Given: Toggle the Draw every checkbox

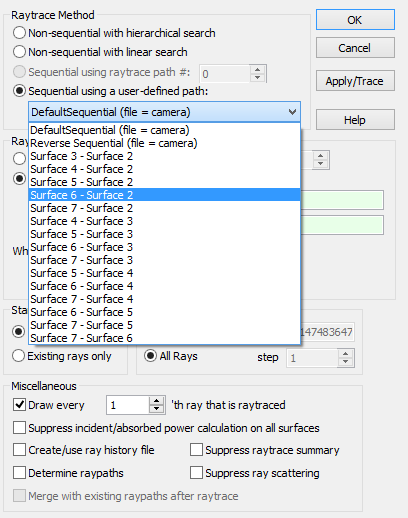Looking at the screenshot, I should pos(19,405).
